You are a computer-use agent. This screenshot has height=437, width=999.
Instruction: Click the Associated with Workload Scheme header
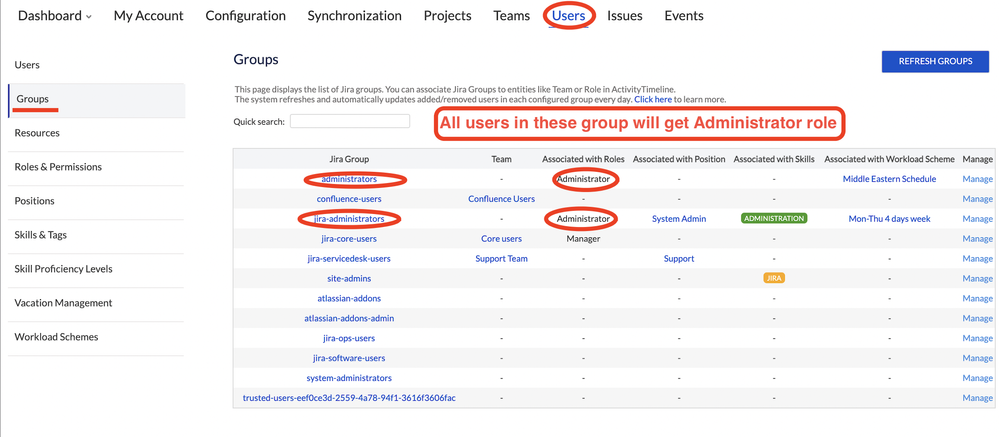point(889,159)
